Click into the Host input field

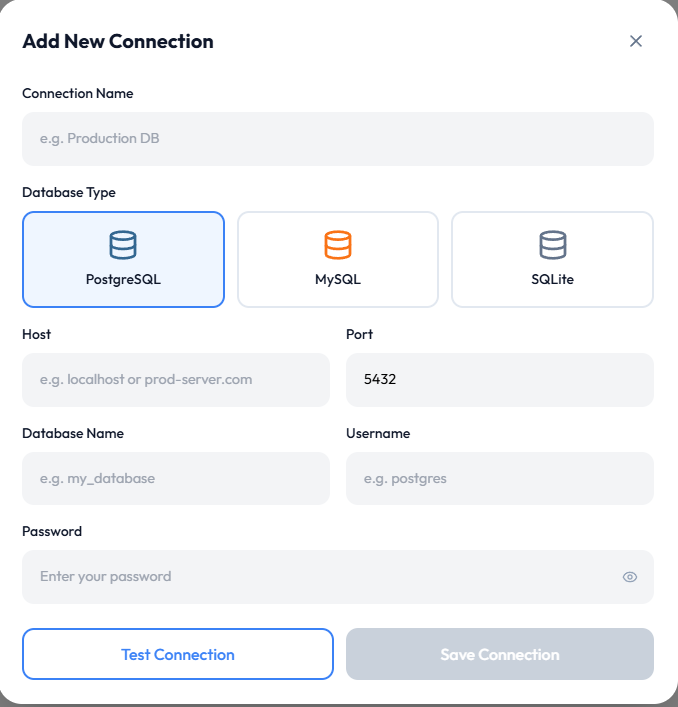click(176, 380)
